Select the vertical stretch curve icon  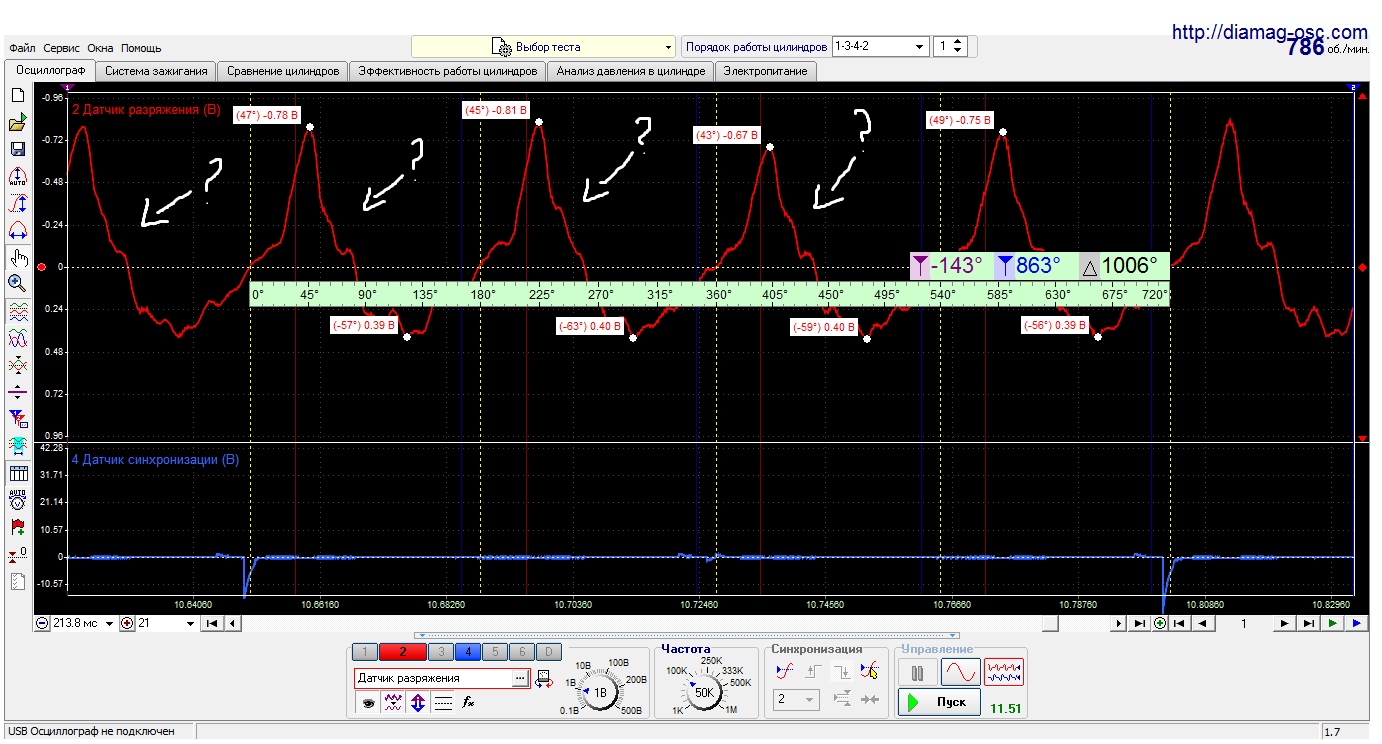17,204
